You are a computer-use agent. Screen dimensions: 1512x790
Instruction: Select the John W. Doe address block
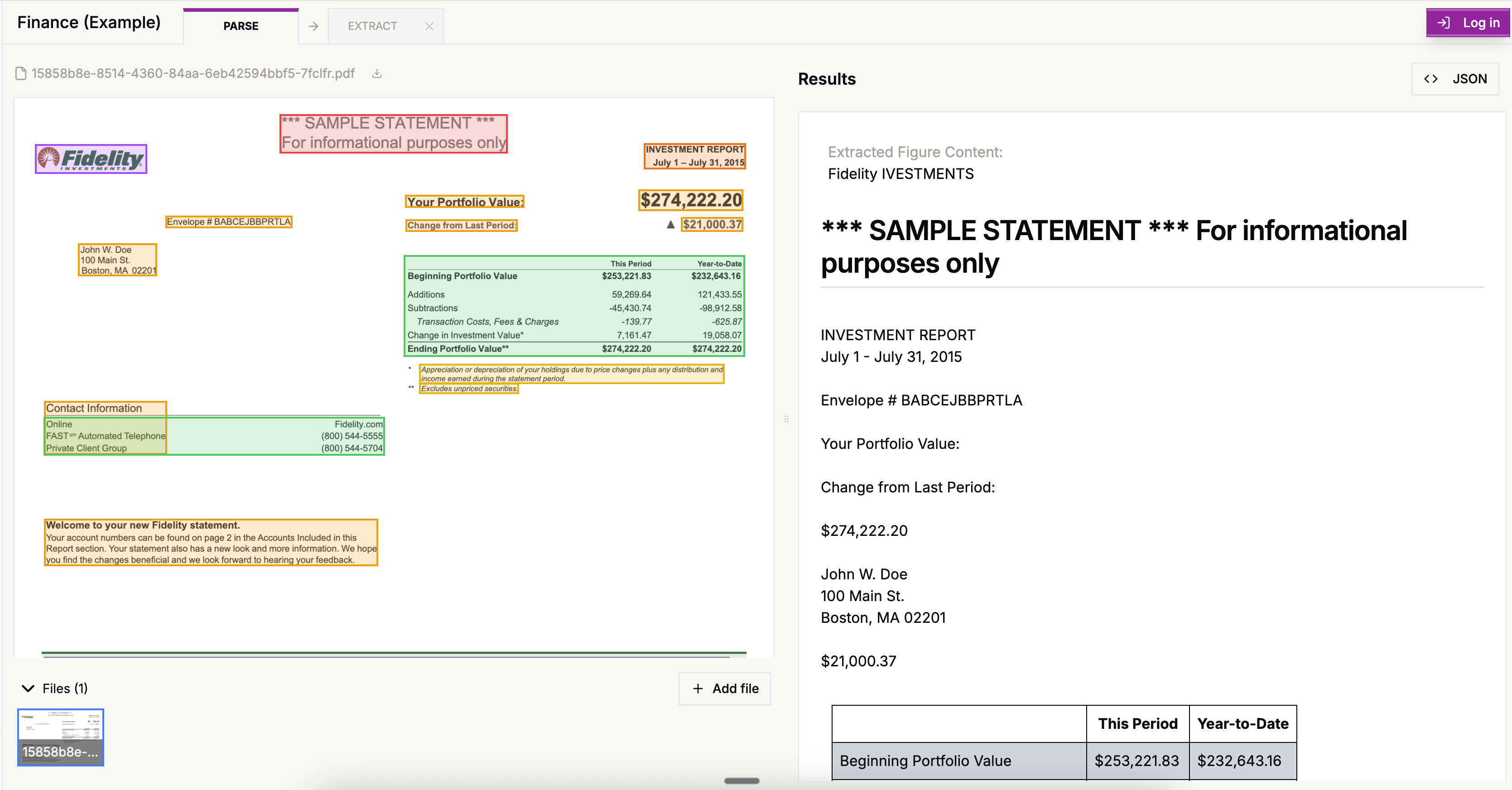[x=117, y=260]
